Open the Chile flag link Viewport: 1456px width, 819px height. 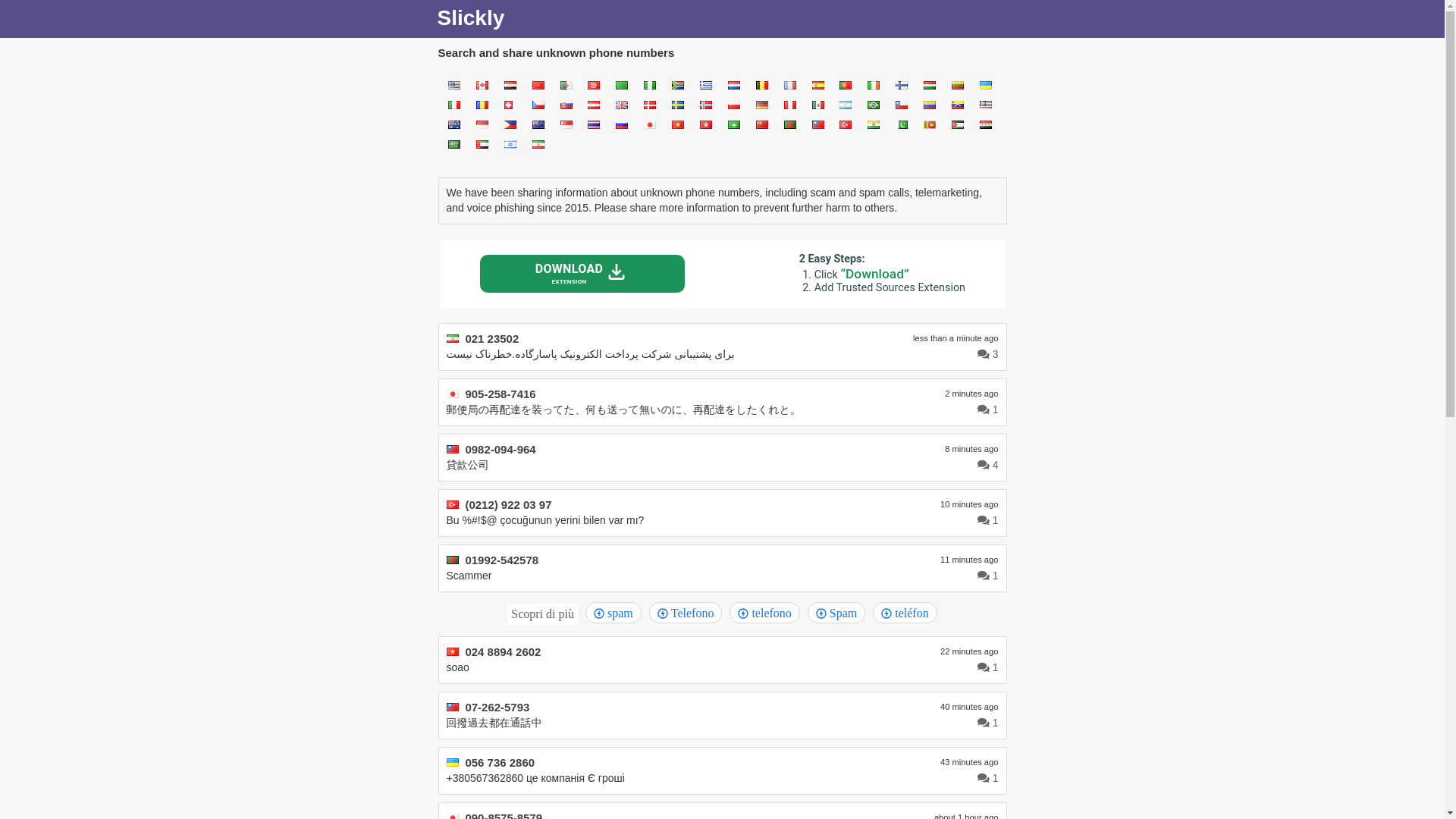901,105
